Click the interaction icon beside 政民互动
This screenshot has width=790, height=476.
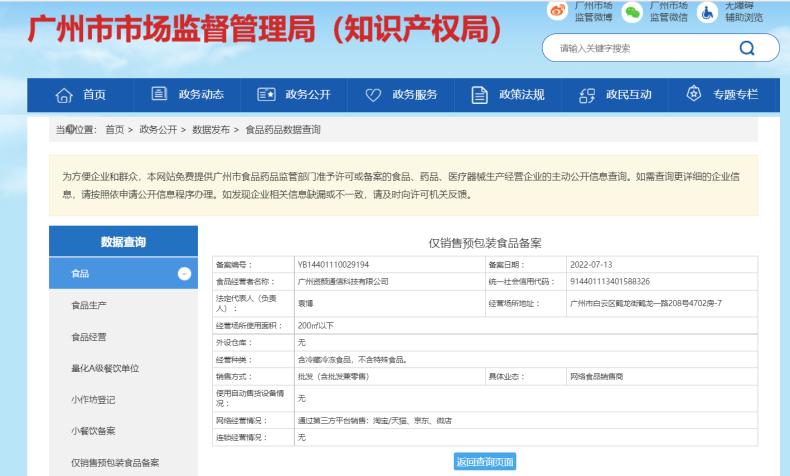(x=587, y=95)
